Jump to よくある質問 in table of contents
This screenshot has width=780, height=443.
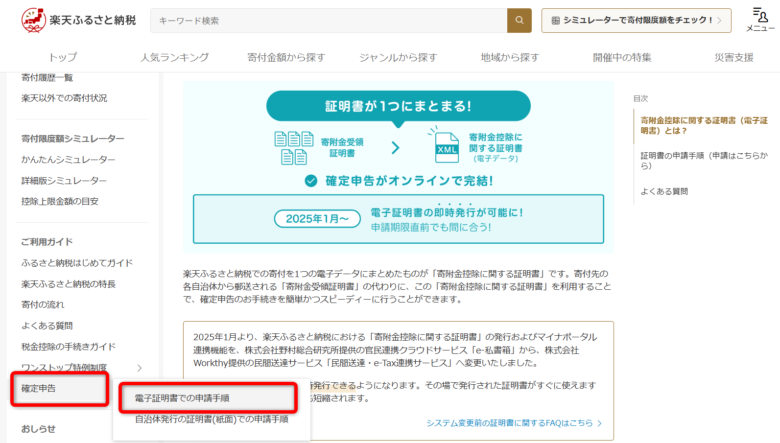click(664, 190)
